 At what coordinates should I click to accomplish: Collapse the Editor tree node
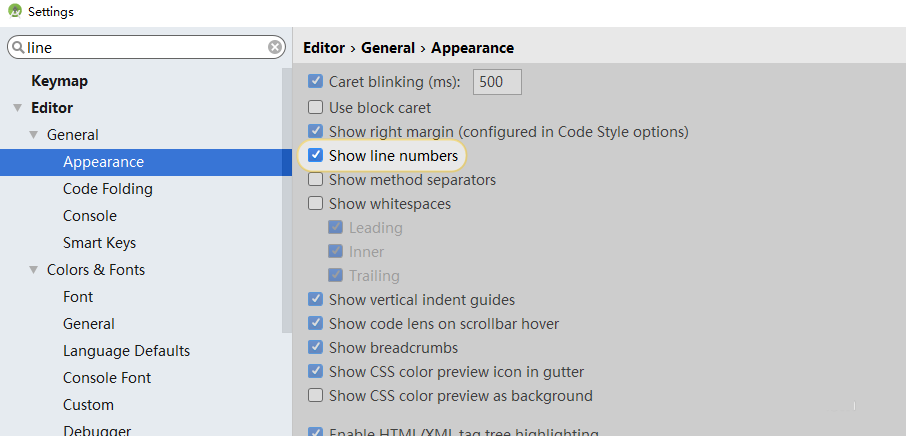pos(17,108)
